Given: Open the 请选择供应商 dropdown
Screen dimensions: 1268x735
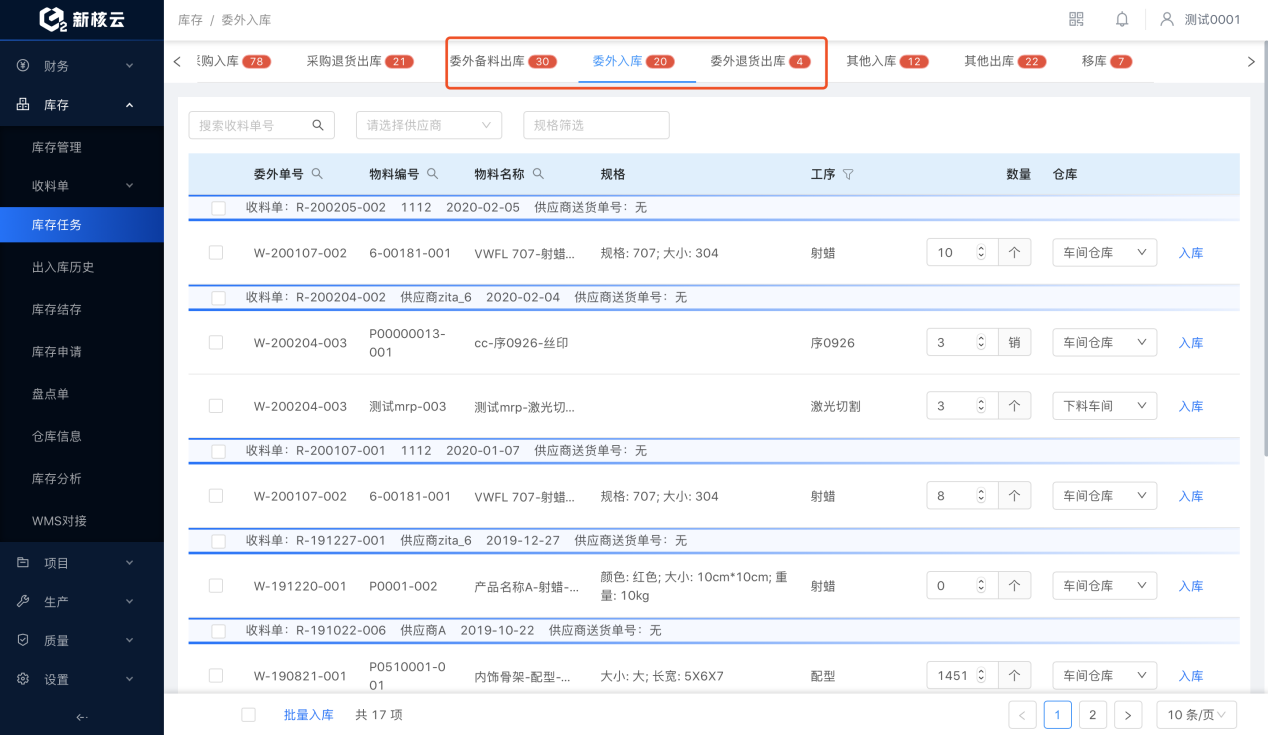Looking at the screenshot, I should [x=429, y=125].
